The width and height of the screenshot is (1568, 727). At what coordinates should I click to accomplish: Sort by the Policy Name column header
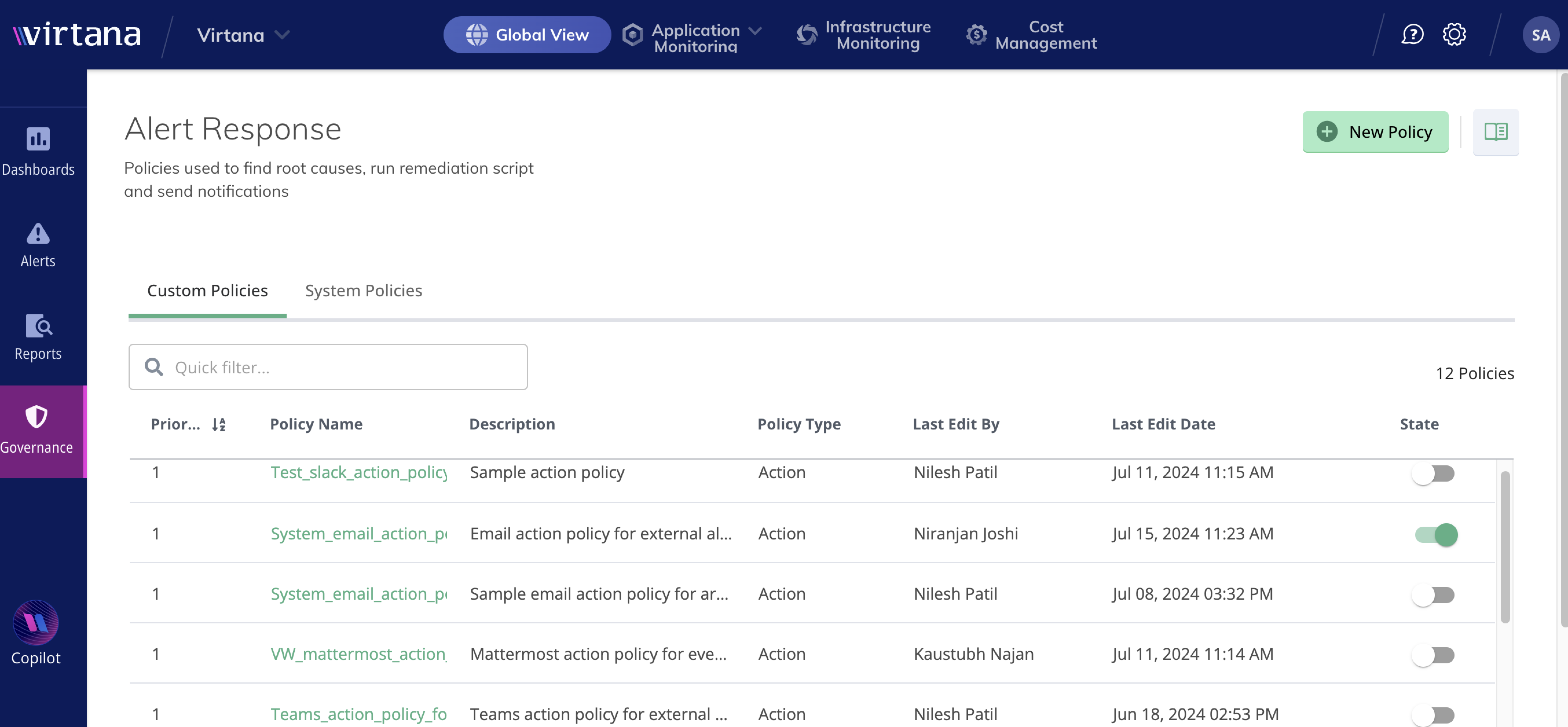click(316, 424)
